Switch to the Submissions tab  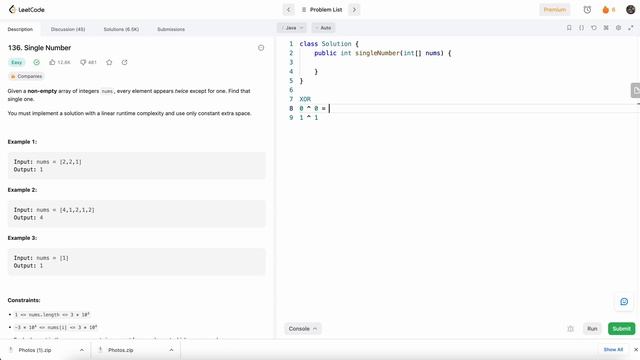(x=171, y=29)
